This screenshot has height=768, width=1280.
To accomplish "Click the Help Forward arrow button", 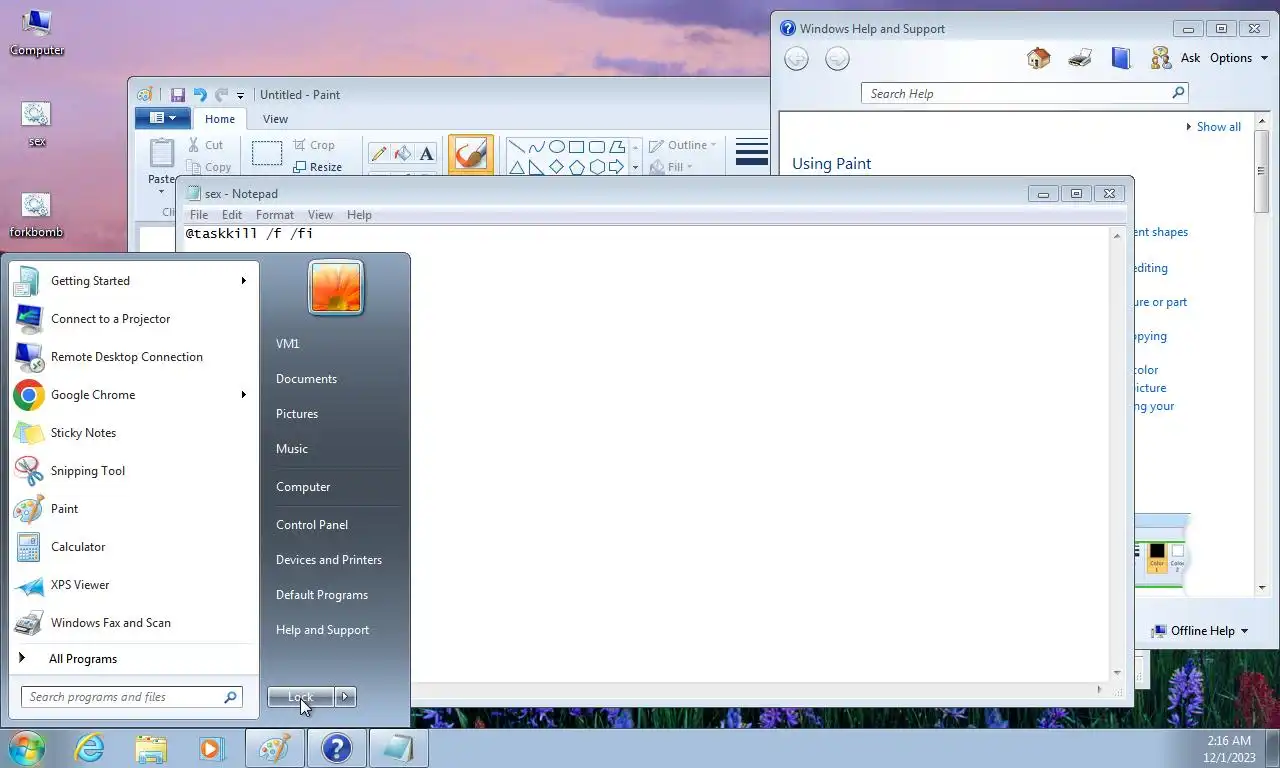I will coord(837,58).
